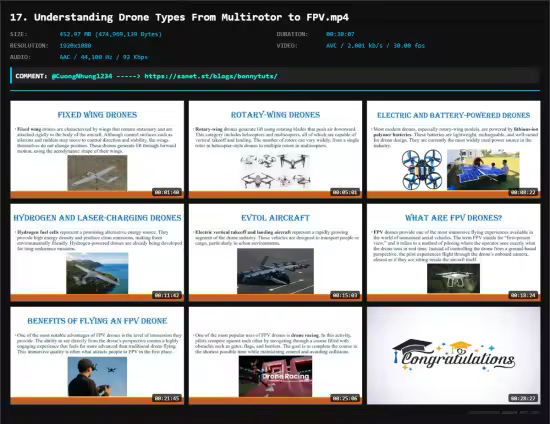Select the audio value AAC / 44,100 Hz
This screenshot has height=424, width=550.
click(x=103, y=57)
